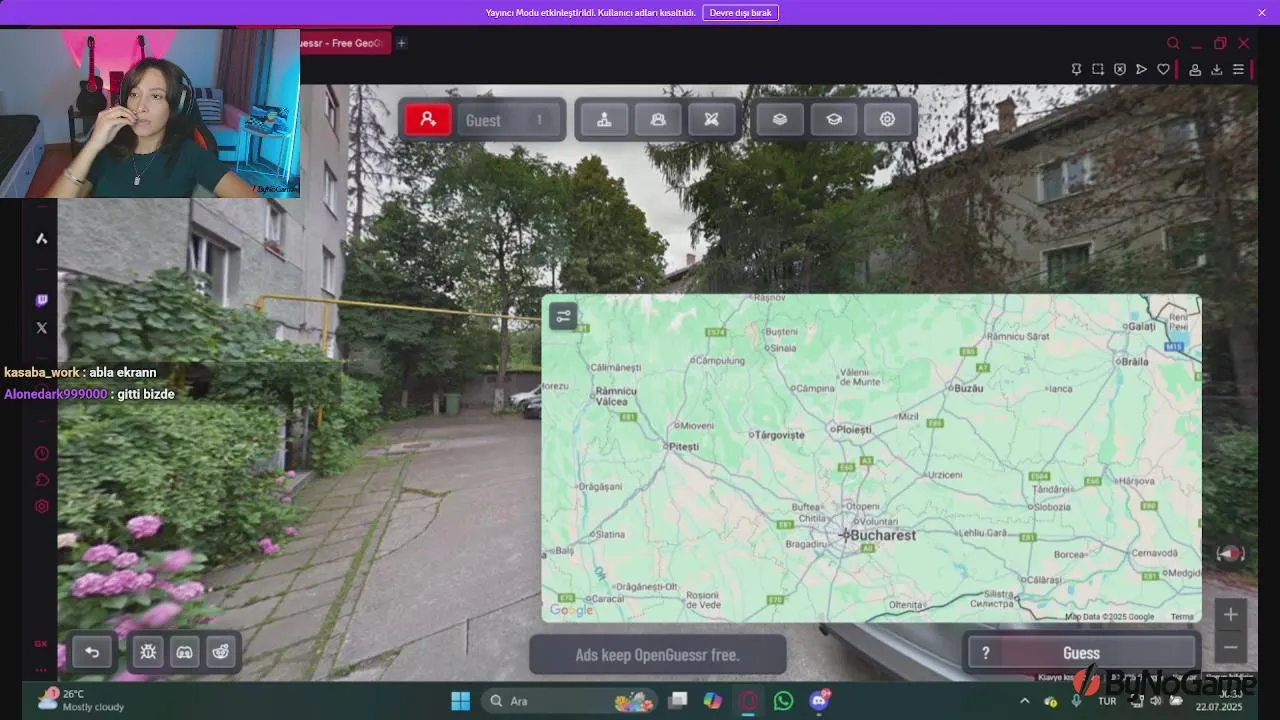Click Târgoviște label on the map

[781, 435]
